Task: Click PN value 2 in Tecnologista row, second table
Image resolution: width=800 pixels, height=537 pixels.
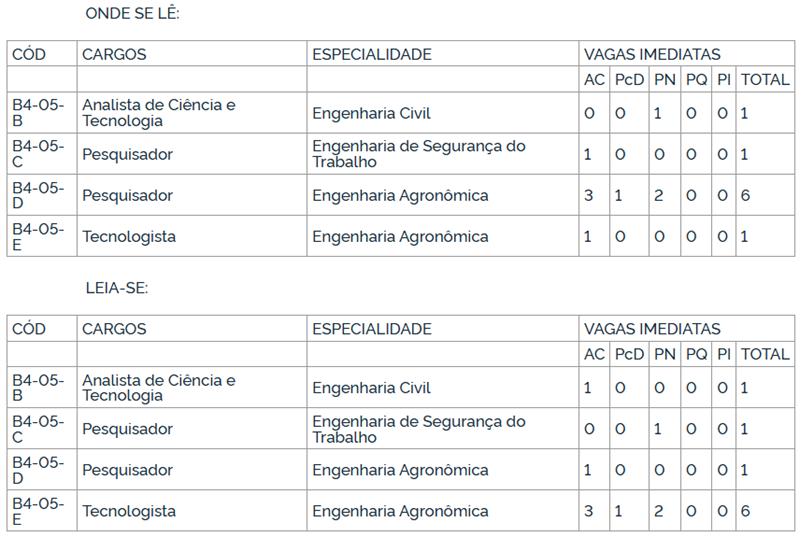Action: (659, 511)
